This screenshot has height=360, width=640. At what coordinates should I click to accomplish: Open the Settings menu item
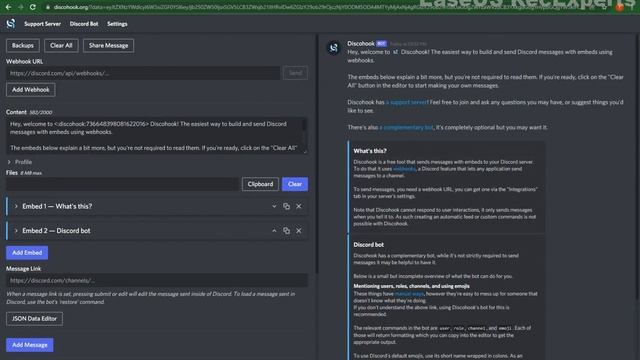click(117, 24)
